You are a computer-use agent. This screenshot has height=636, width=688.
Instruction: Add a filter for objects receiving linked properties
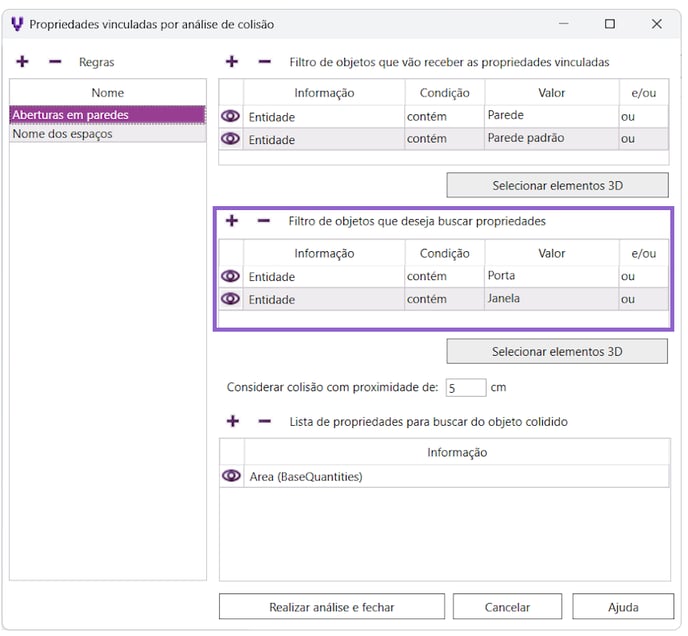tap(232, 62)
